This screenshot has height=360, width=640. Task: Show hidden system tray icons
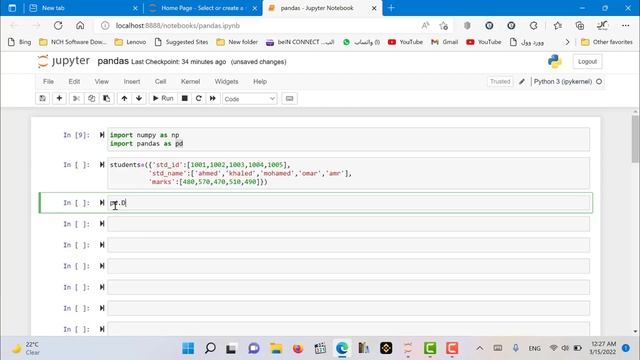click(480, 348)
